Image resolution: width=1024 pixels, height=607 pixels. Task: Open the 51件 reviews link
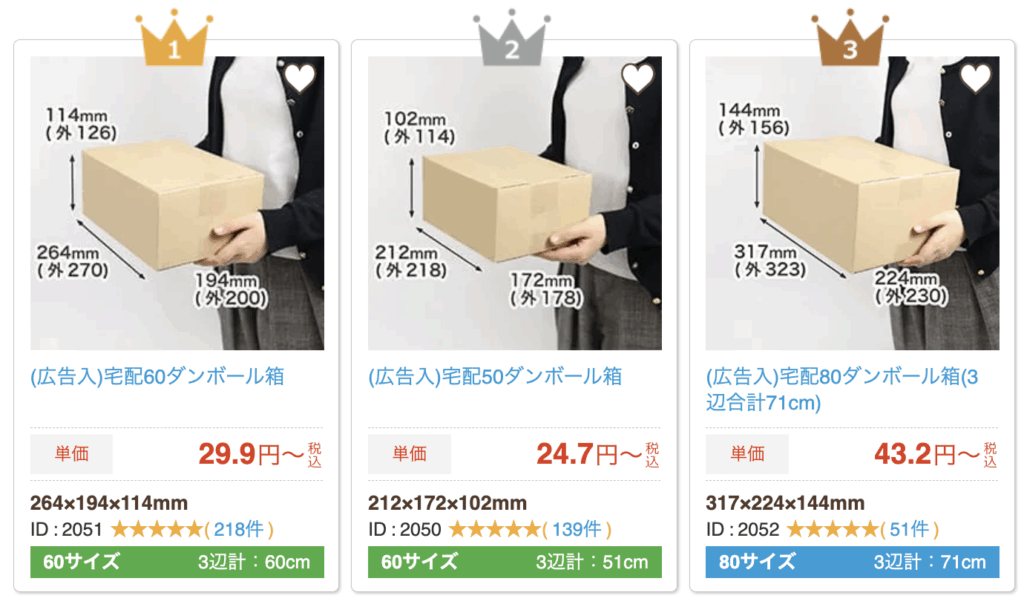[909, 529]
